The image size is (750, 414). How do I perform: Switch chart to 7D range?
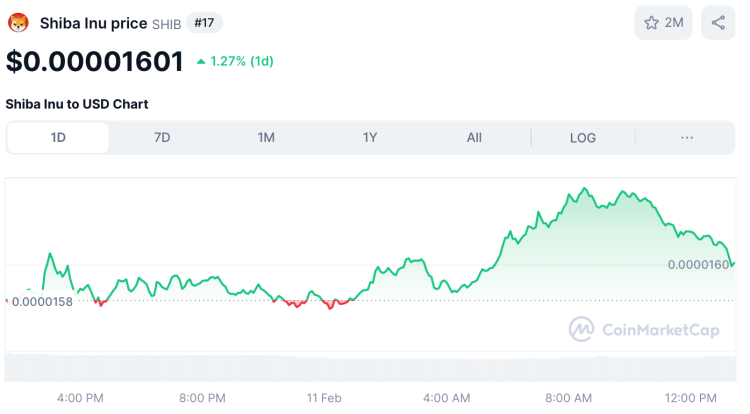tap(162, 138)
